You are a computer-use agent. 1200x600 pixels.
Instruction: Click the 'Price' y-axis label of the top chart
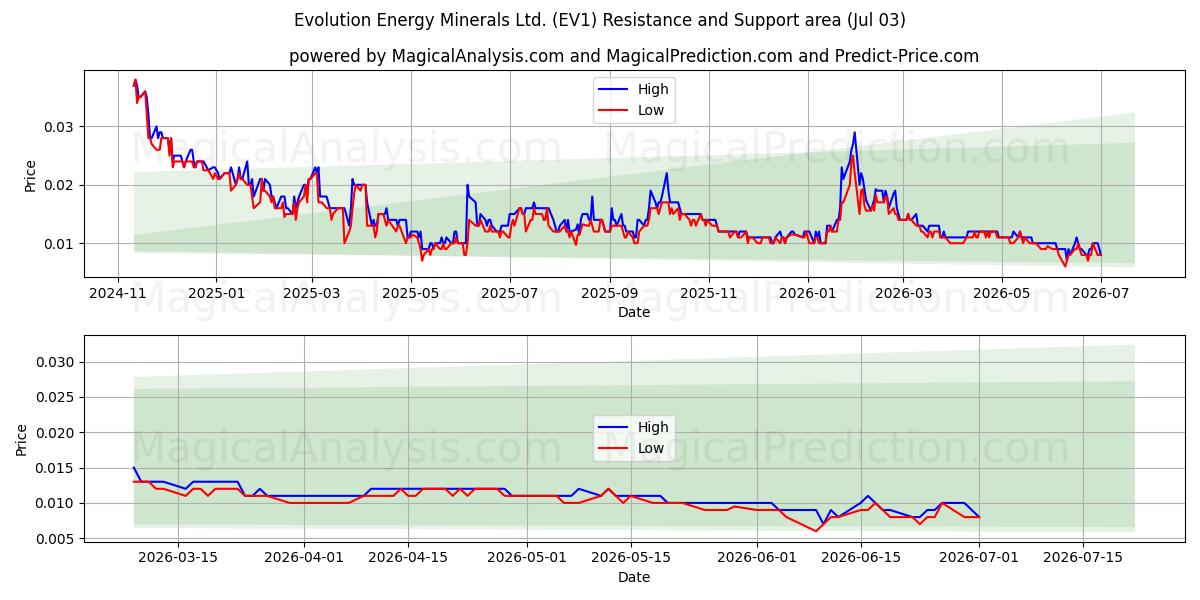point(30,176)
